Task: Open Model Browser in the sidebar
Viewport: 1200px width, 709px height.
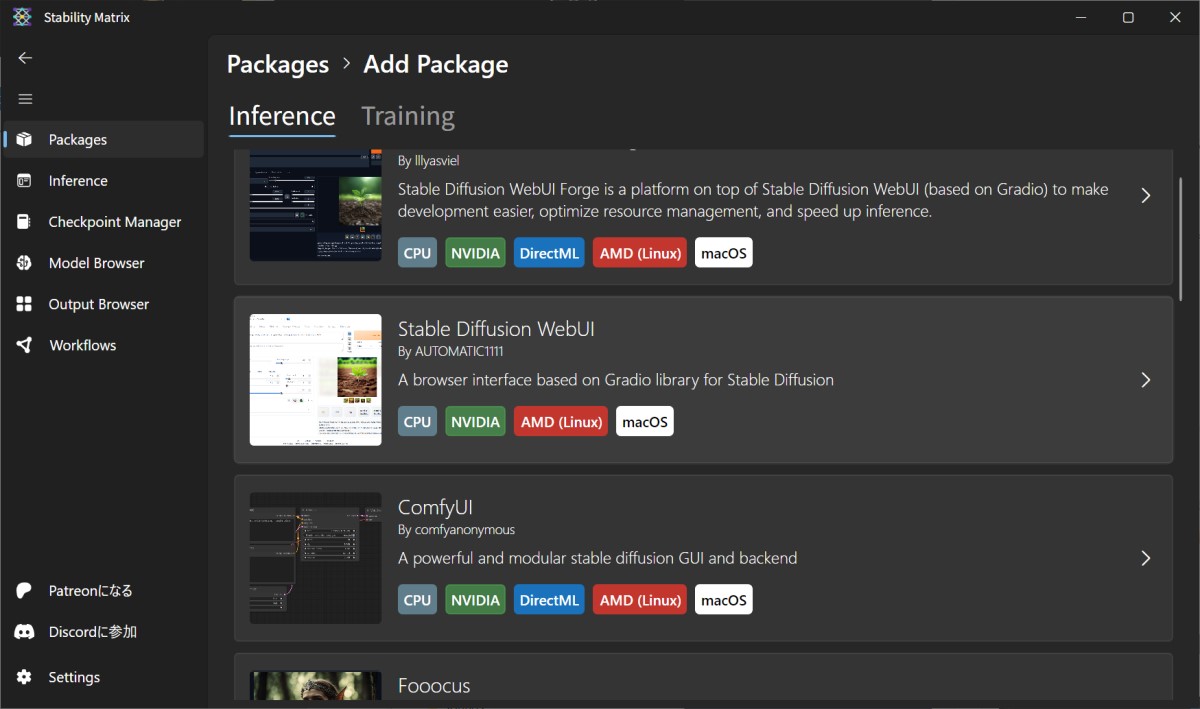Action: (104, 263)
